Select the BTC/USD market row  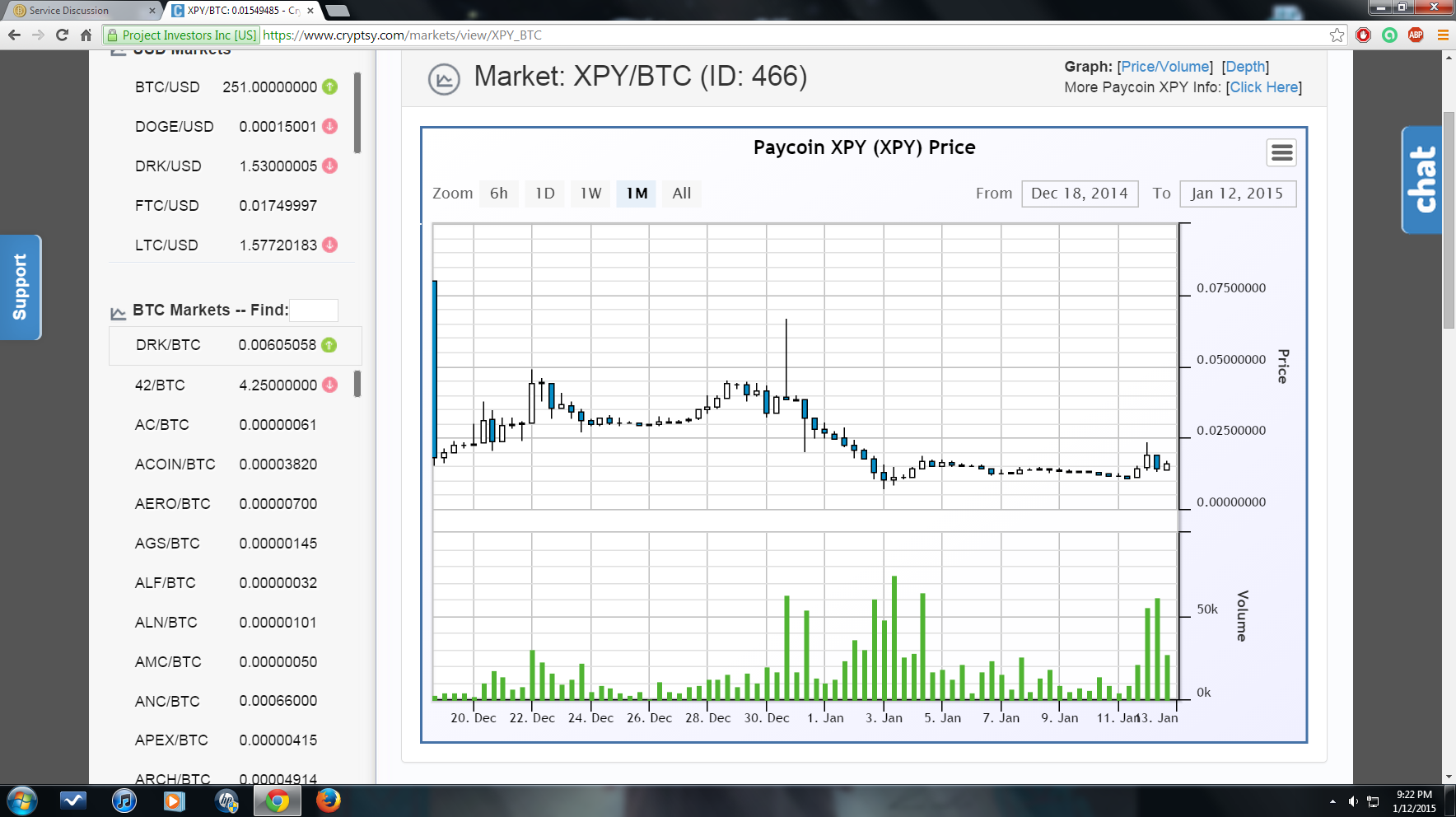[236, 86]
